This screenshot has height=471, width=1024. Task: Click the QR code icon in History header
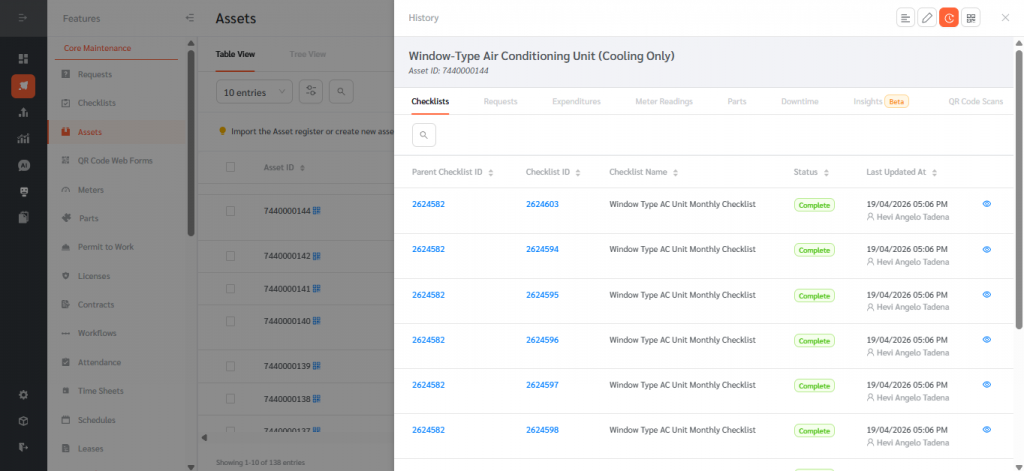coord(971,18)
